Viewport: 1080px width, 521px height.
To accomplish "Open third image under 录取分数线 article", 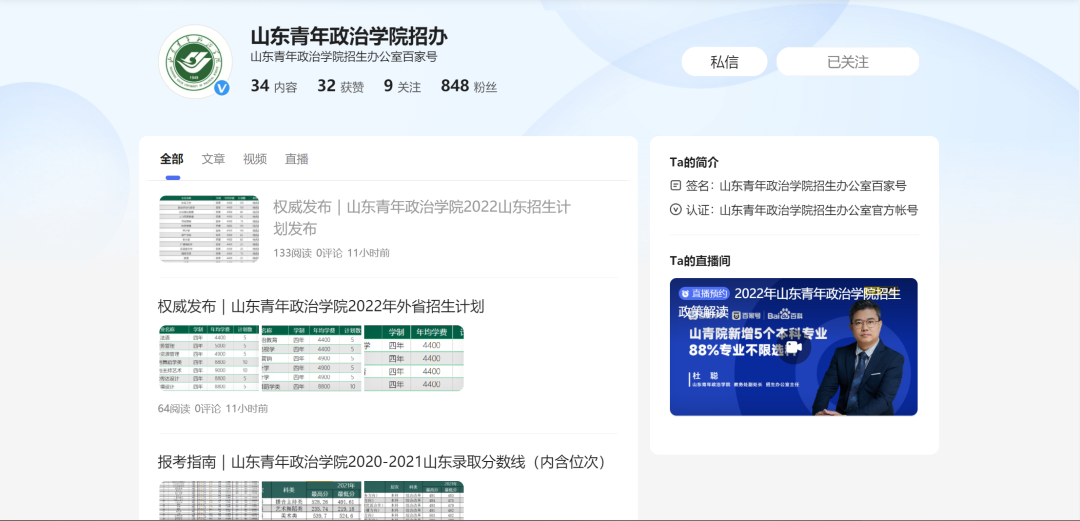I will pos(414,501).
